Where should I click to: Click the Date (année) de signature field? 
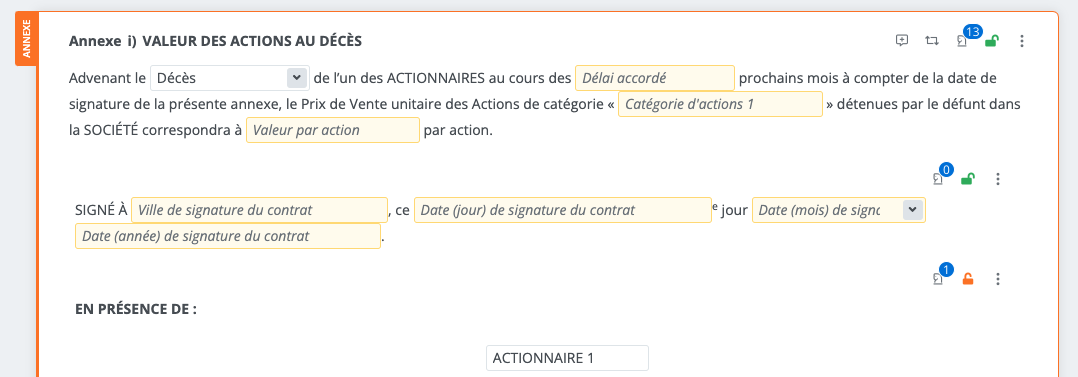228,236
